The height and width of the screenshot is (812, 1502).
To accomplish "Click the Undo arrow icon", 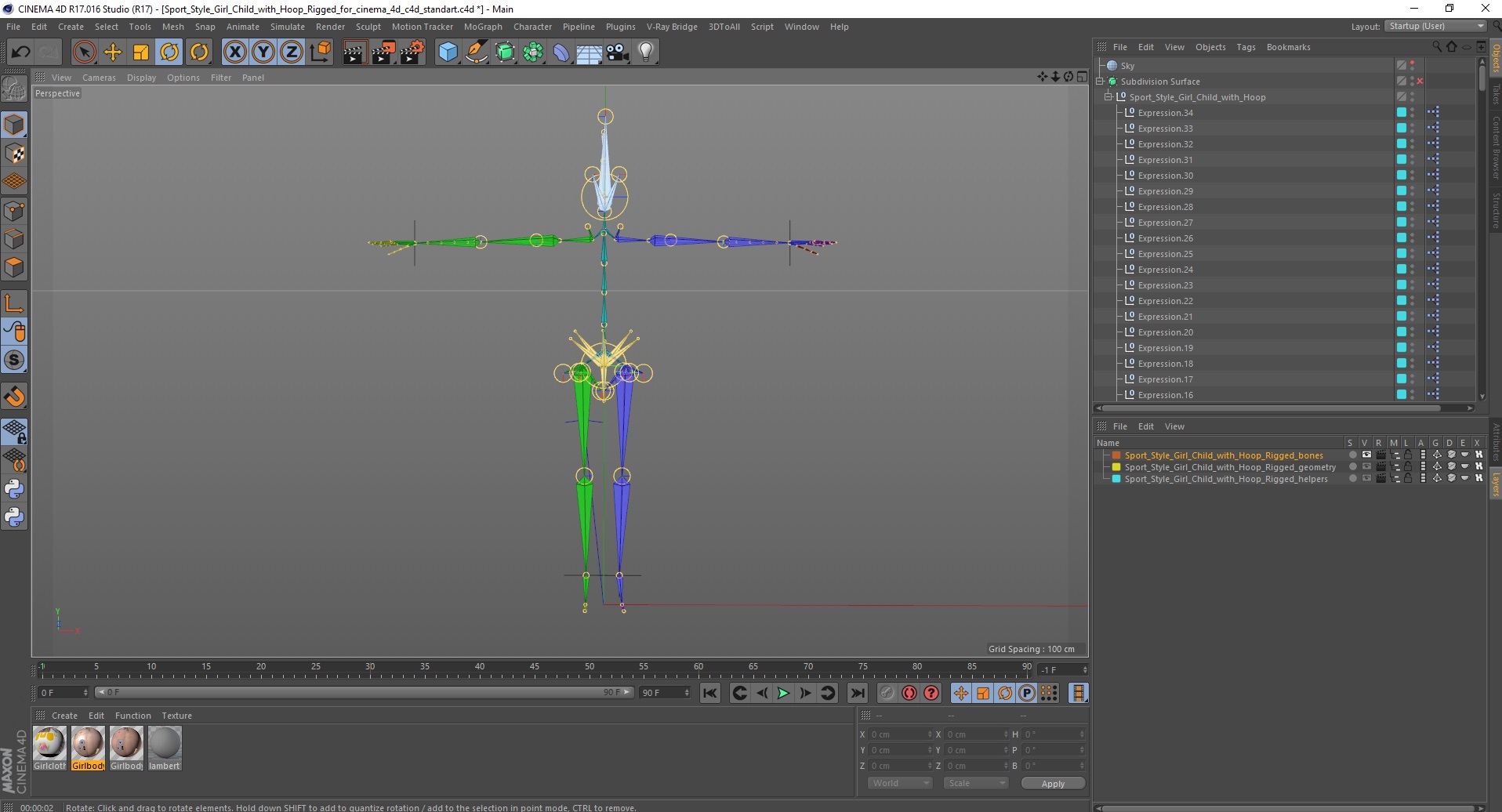I will tap(21, 53).
